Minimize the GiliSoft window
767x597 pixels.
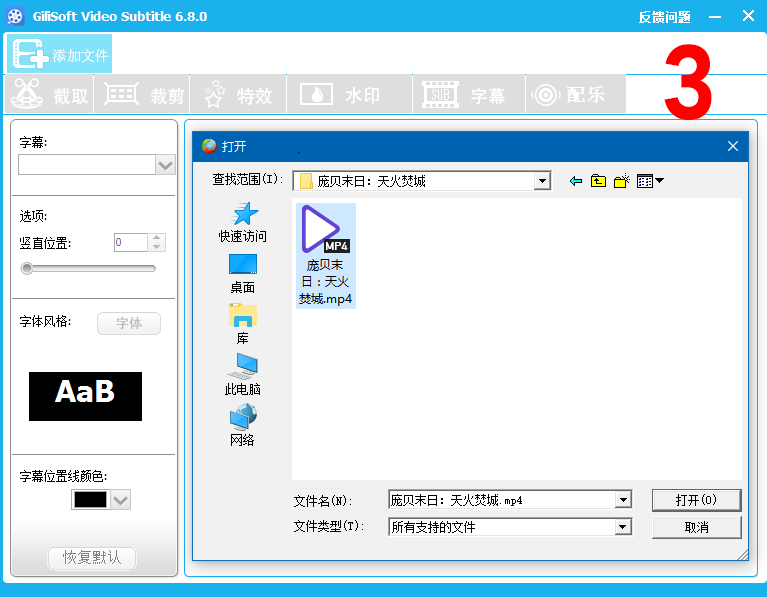(x=715, y=17)
